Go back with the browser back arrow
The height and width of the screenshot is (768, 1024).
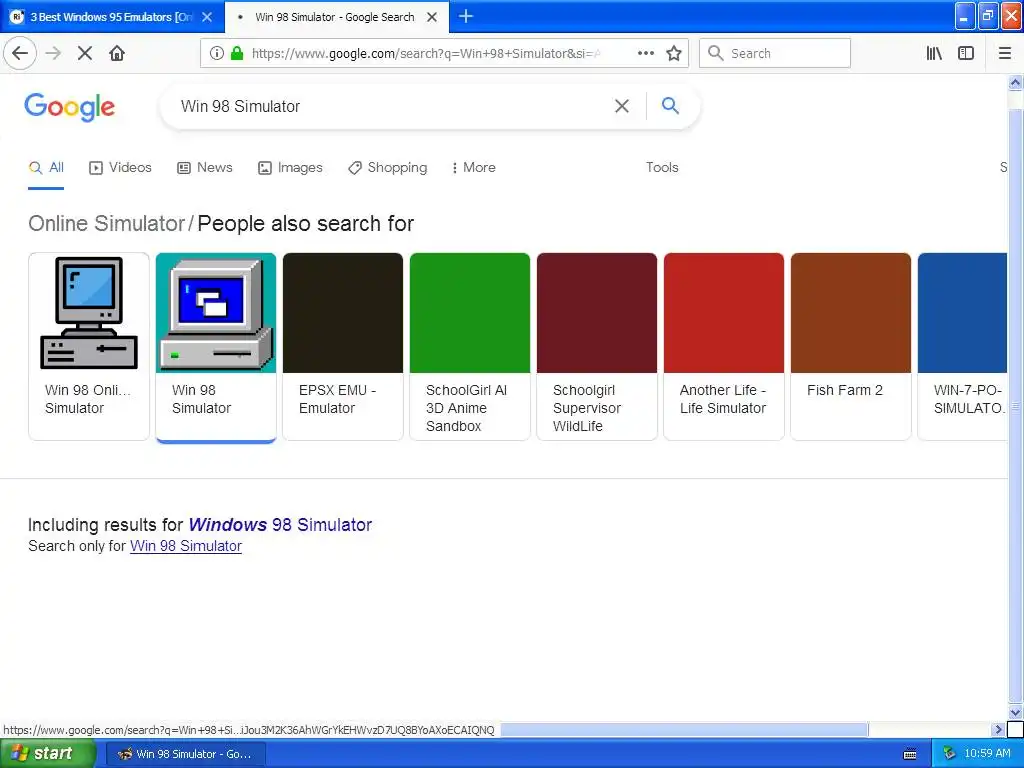coord(20,53)
